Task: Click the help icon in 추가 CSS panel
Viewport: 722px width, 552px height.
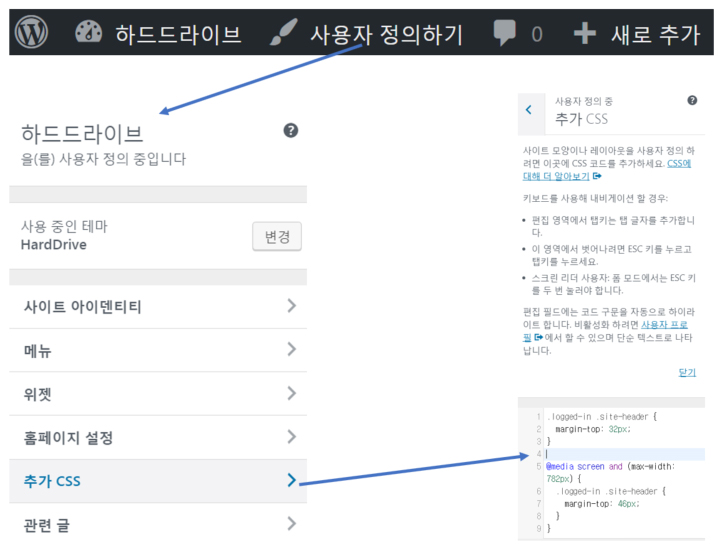Action: (x=692, y=100)
